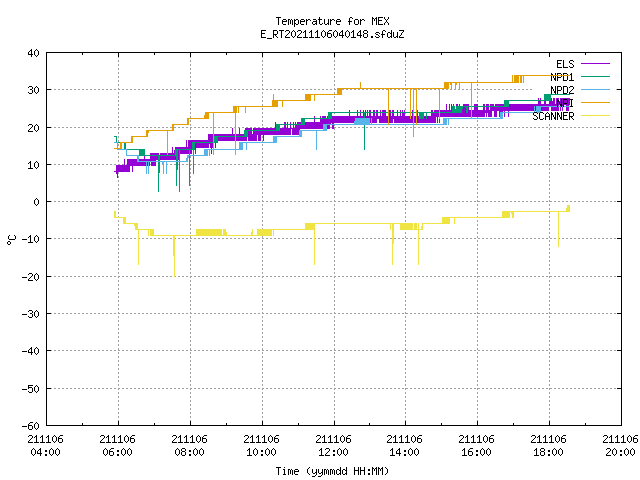Click the y-axis label -50
Screen dimensions: 640x480
click(x=31, y=389)
